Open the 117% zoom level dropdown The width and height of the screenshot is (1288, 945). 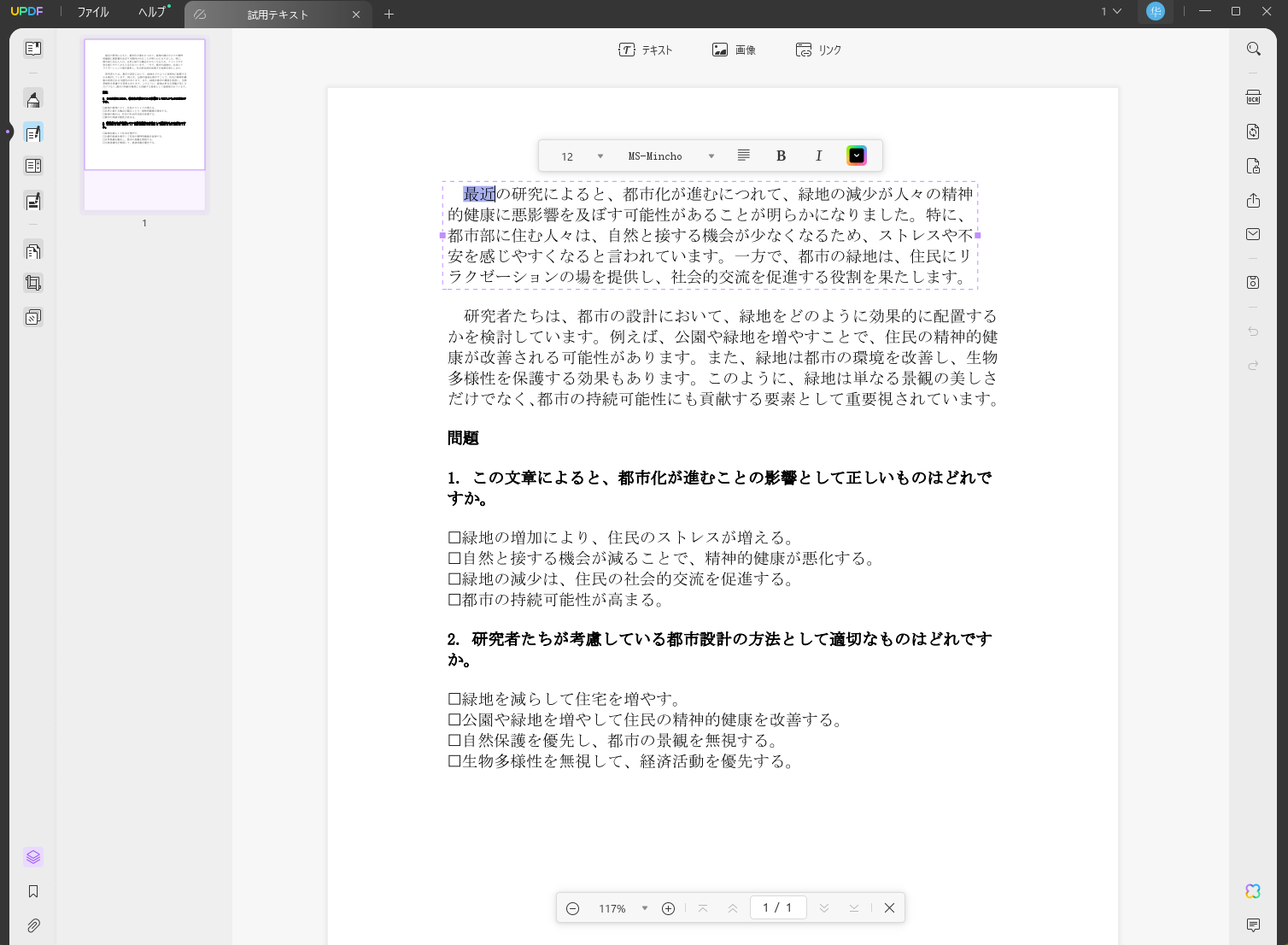623,908
